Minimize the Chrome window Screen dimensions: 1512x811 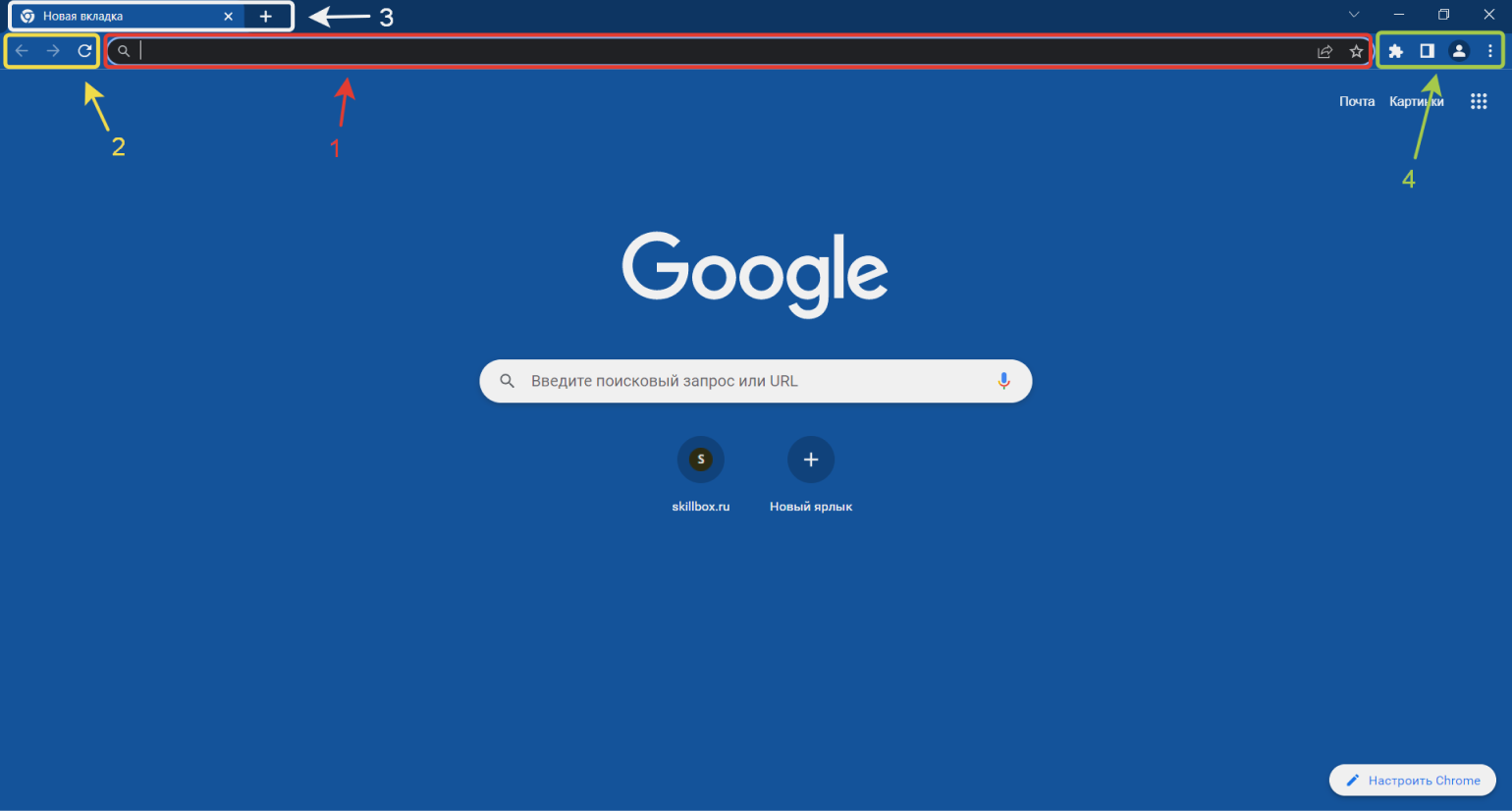coord(1399,15)
